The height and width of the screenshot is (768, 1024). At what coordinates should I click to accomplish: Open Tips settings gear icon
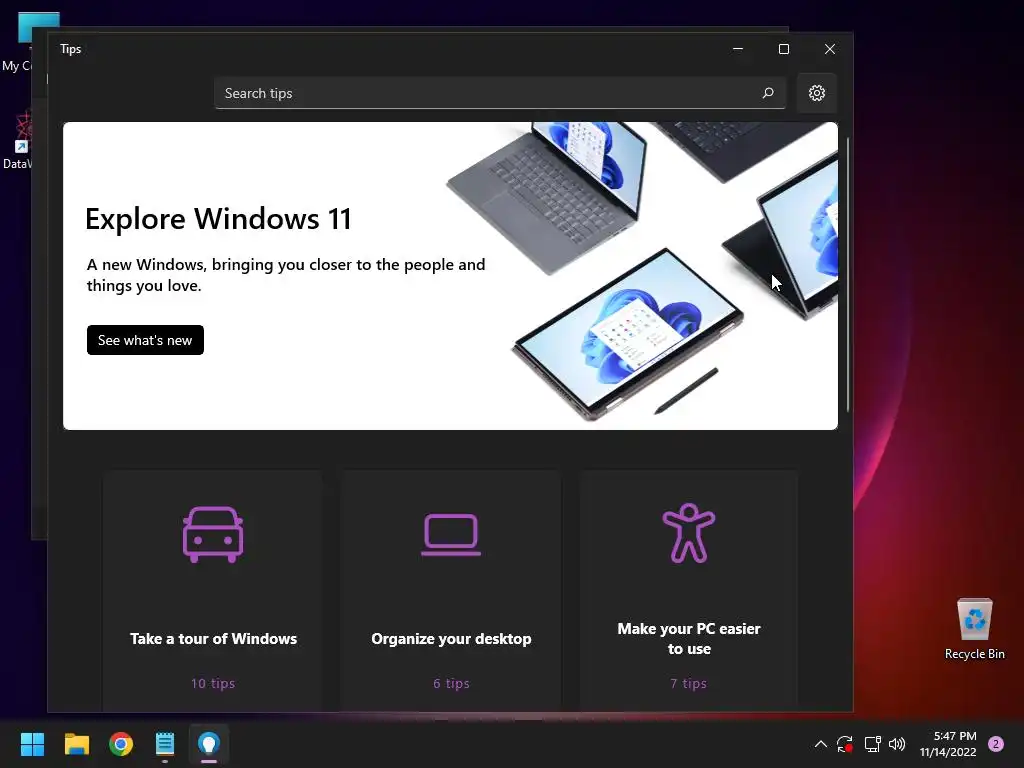coord(816,93)
